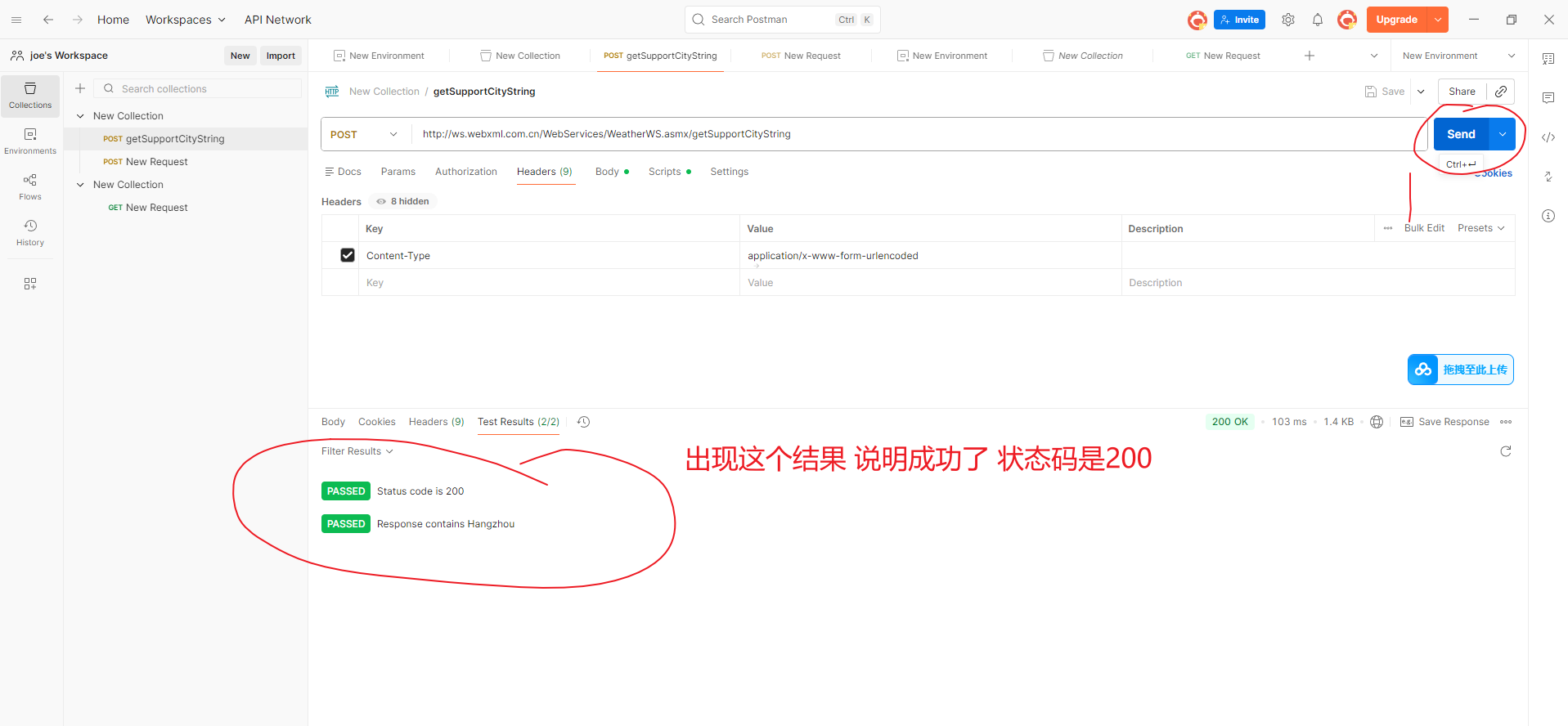
Task: Open the tab list dropdown chevron
Action: [1374, 56]
